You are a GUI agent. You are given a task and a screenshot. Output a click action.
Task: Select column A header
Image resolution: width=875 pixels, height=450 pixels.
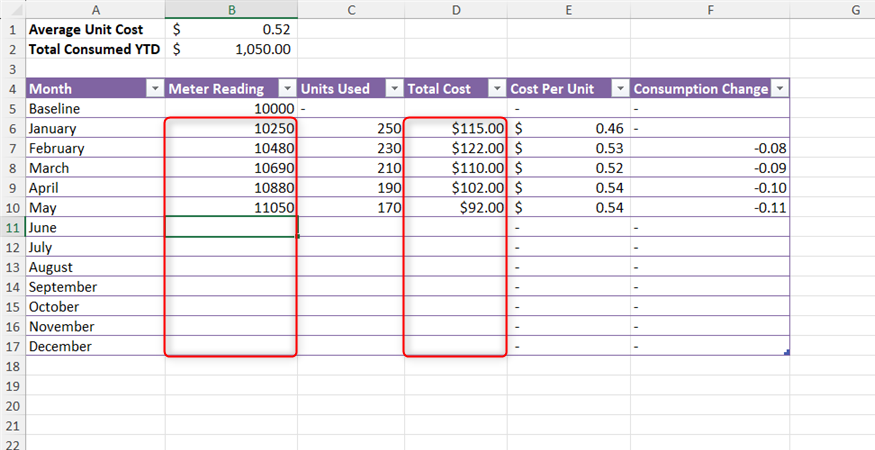pos(95,9)
